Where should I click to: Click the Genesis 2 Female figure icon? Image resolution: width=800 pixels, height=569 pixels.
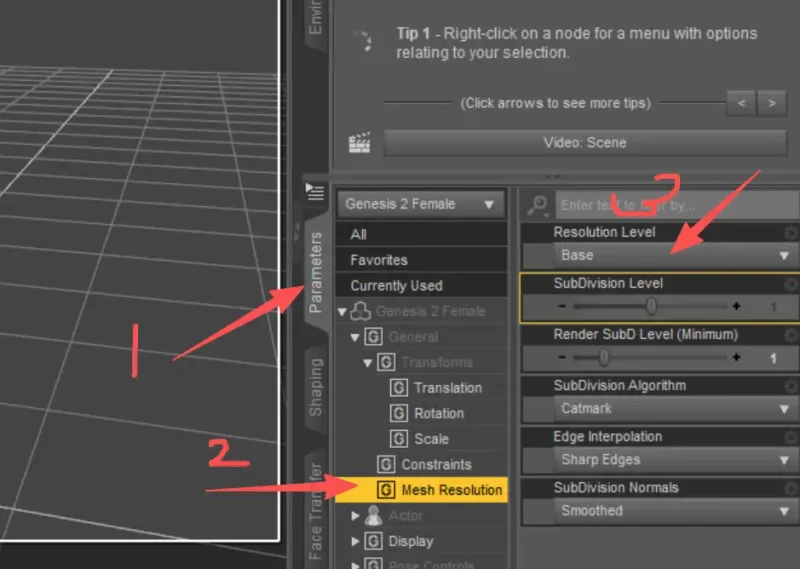click(361, 311)
